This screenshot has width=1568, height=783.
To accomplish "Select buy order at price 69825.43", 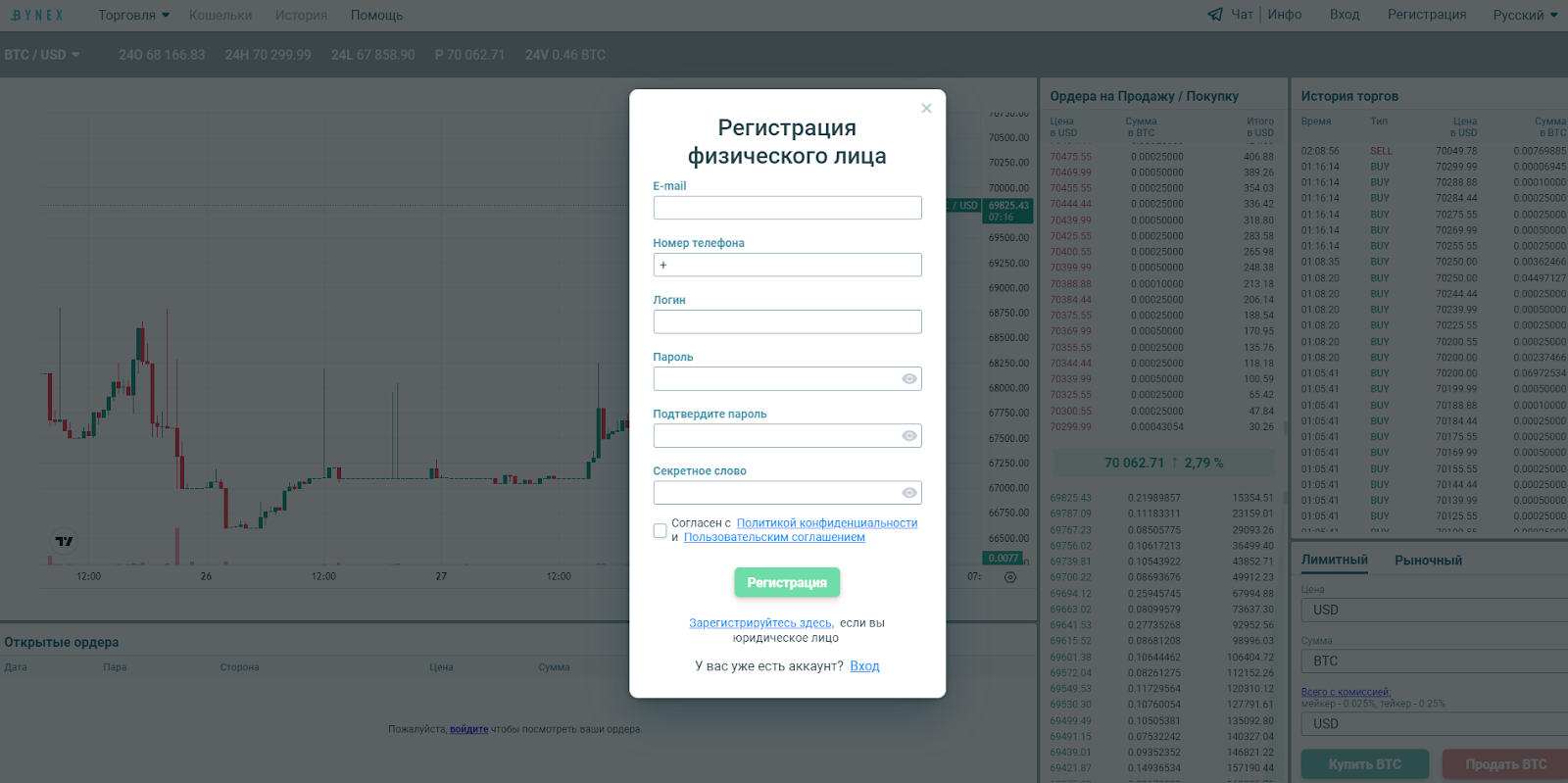I will [1162, 498].
